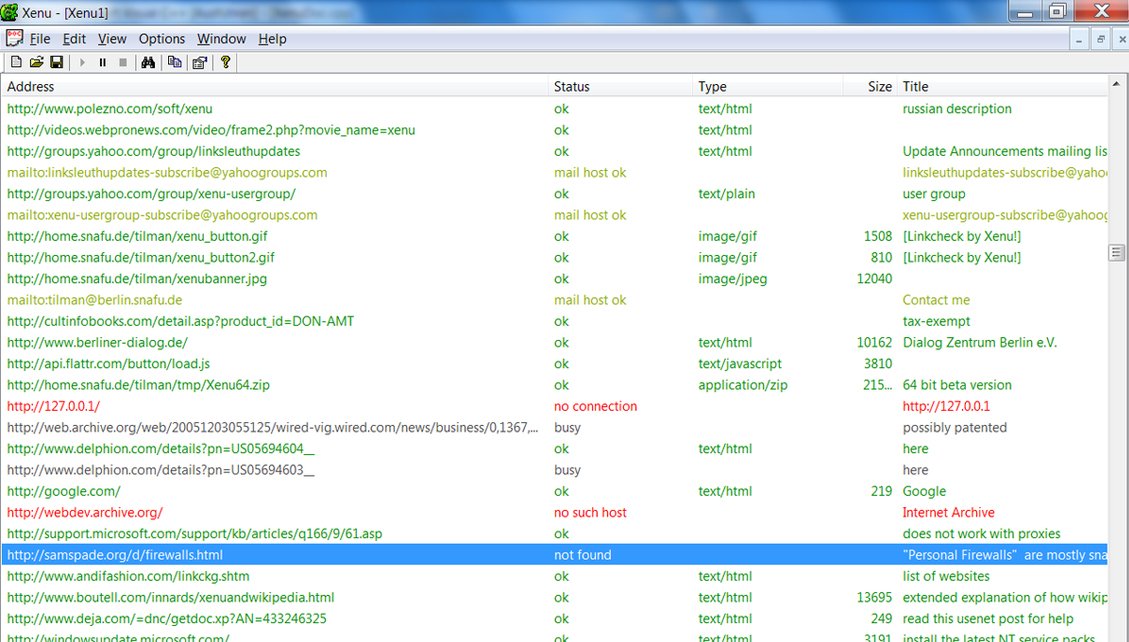1129x642 pixels.
Task: Select the red http://127.0.0.1/ address
Action: click(53, 406)
